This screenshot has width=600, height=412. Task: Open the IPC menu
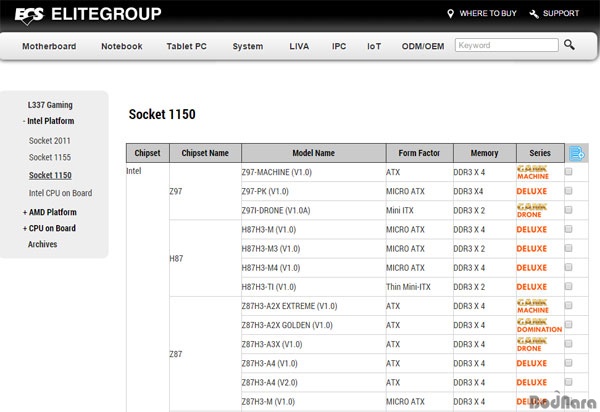click(x=339, y=46)
